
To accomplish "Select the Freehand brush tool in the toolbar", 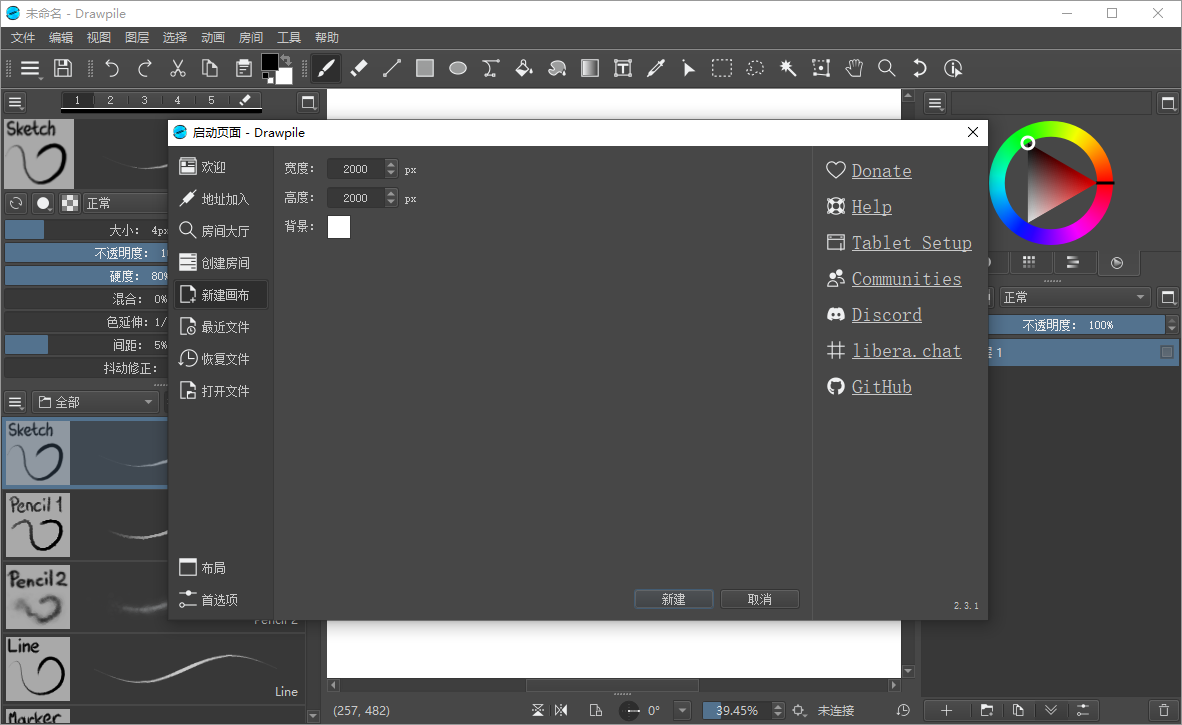I will [x=326, y=69].
